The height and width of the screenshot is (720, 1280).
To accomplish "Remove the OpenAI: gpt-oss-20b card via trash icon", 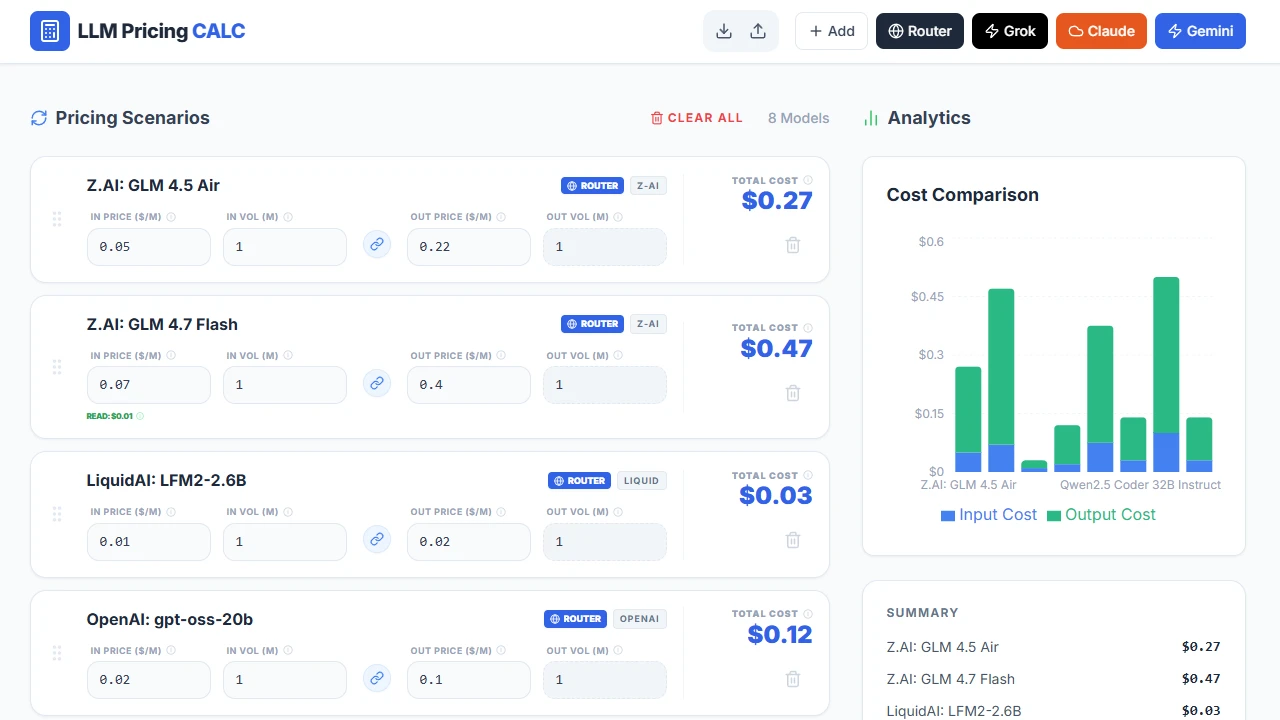I will click(793, 679).
